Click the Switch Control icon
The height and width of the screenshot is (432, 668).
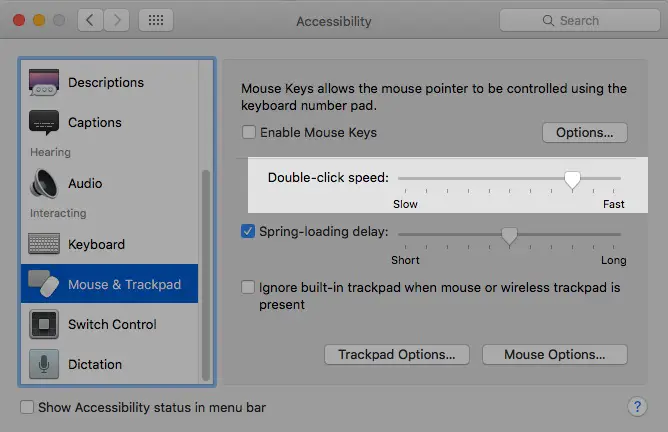[x=44, y=324]
